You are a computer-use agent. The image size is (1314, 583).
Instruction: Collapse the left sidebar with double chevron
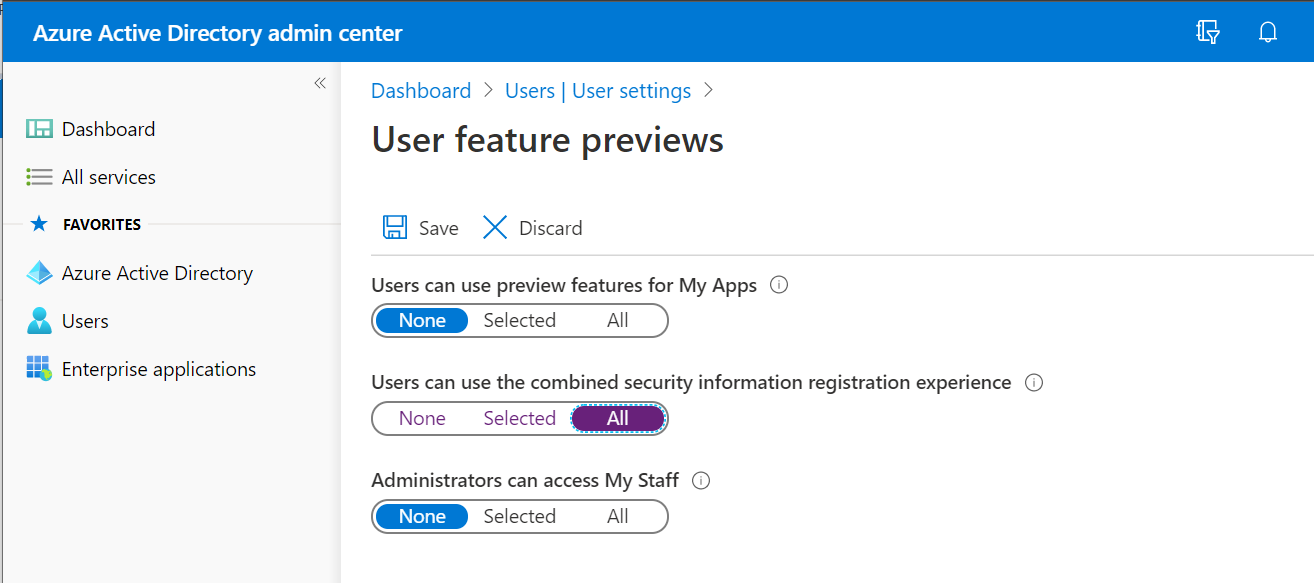pos(320,83)
